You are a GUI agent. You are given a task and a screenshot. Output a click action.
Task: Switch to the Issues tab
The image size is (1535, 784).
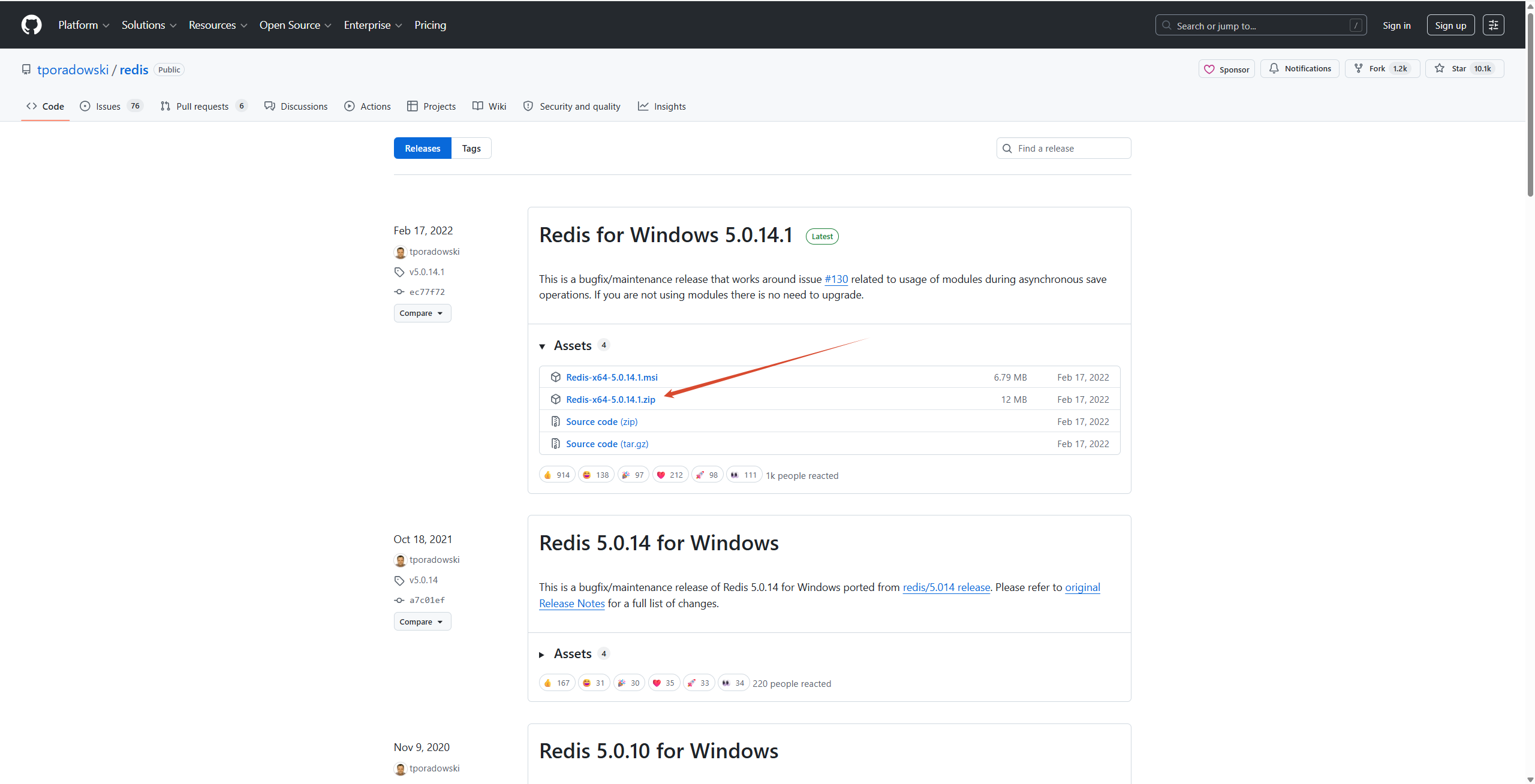pyautogui.click(x=112, y=106)
